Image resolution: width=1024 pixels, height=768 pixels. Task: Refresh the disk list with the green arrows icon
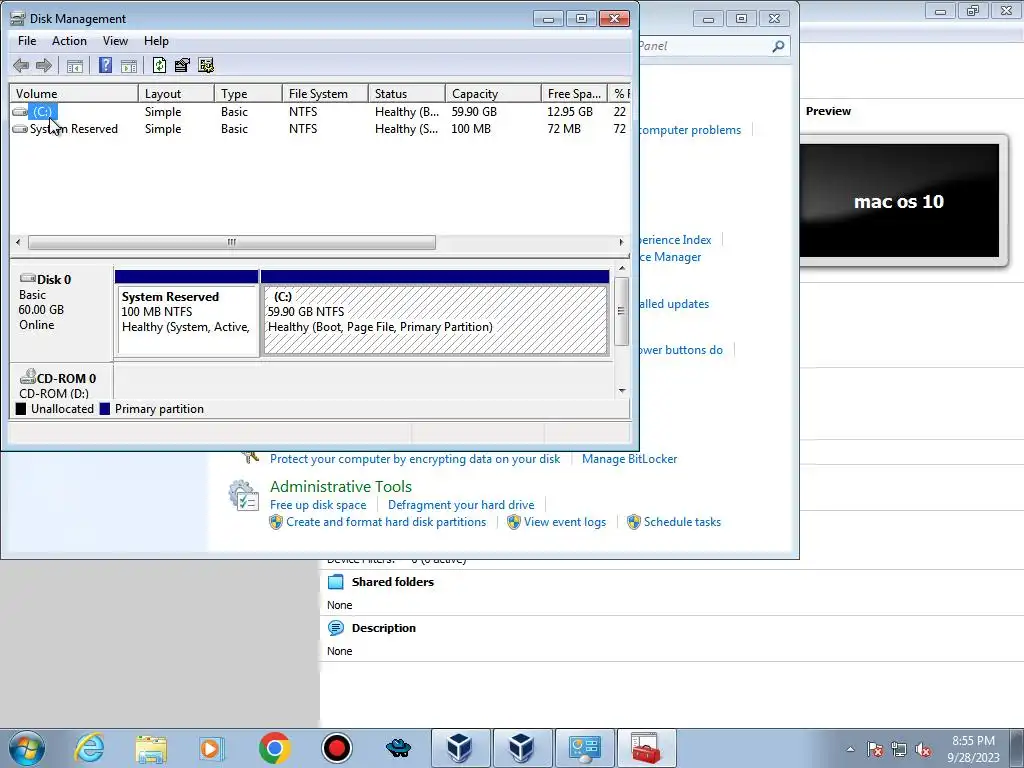(x=159, y=65)
